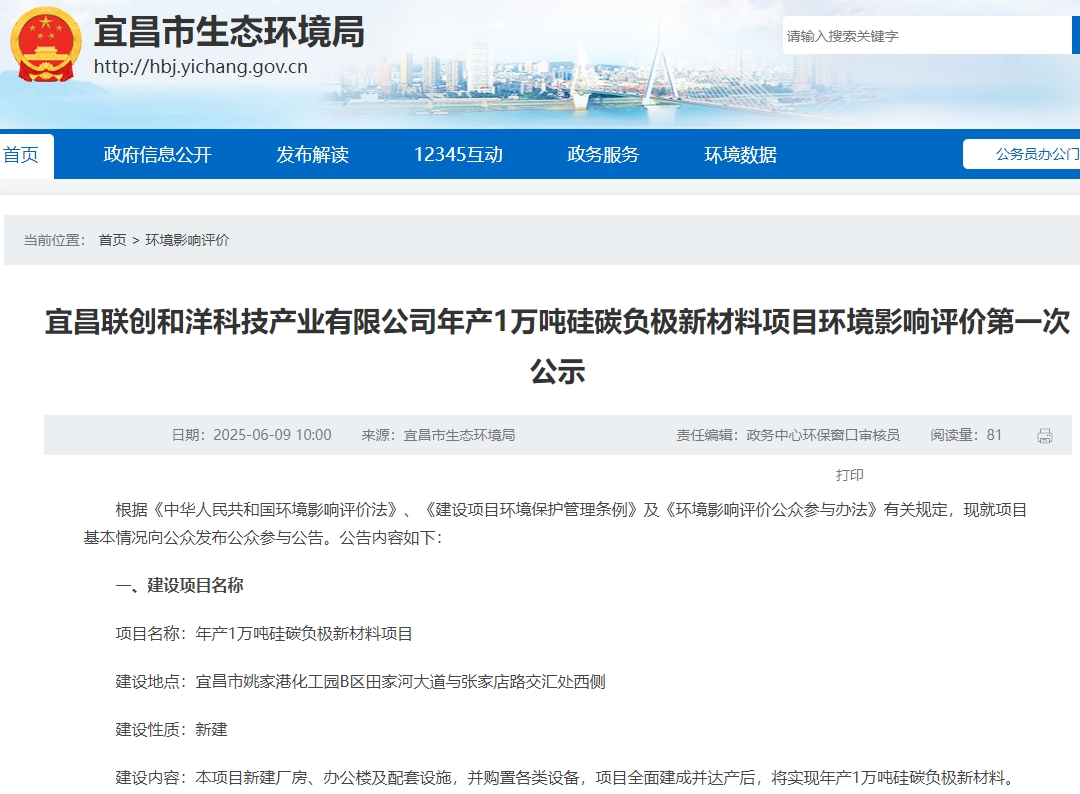Click the 打印 (Print) text link

pyautogui.click(x=851, y=473)
